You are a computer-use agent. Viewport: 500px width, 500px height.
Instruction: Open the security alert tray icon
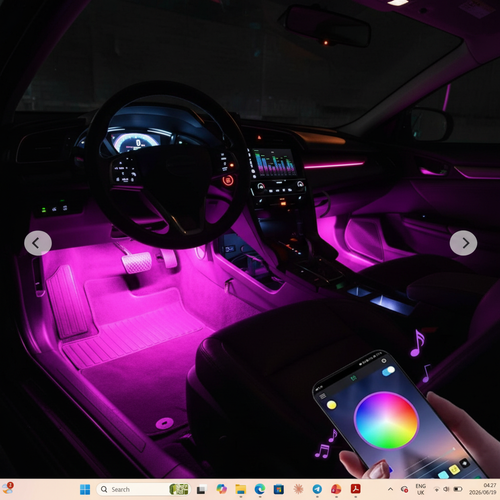pos(404,489)
